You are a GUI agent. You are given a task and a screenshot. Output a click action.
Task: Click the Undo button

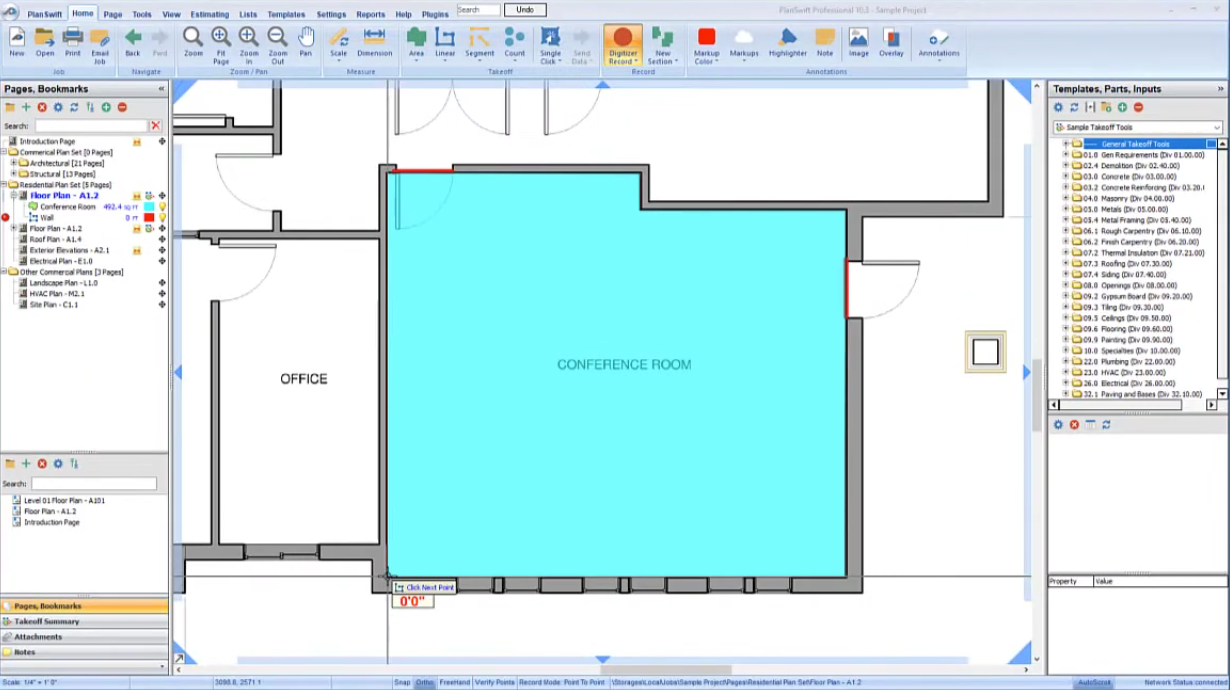click(x=525, y=10)
